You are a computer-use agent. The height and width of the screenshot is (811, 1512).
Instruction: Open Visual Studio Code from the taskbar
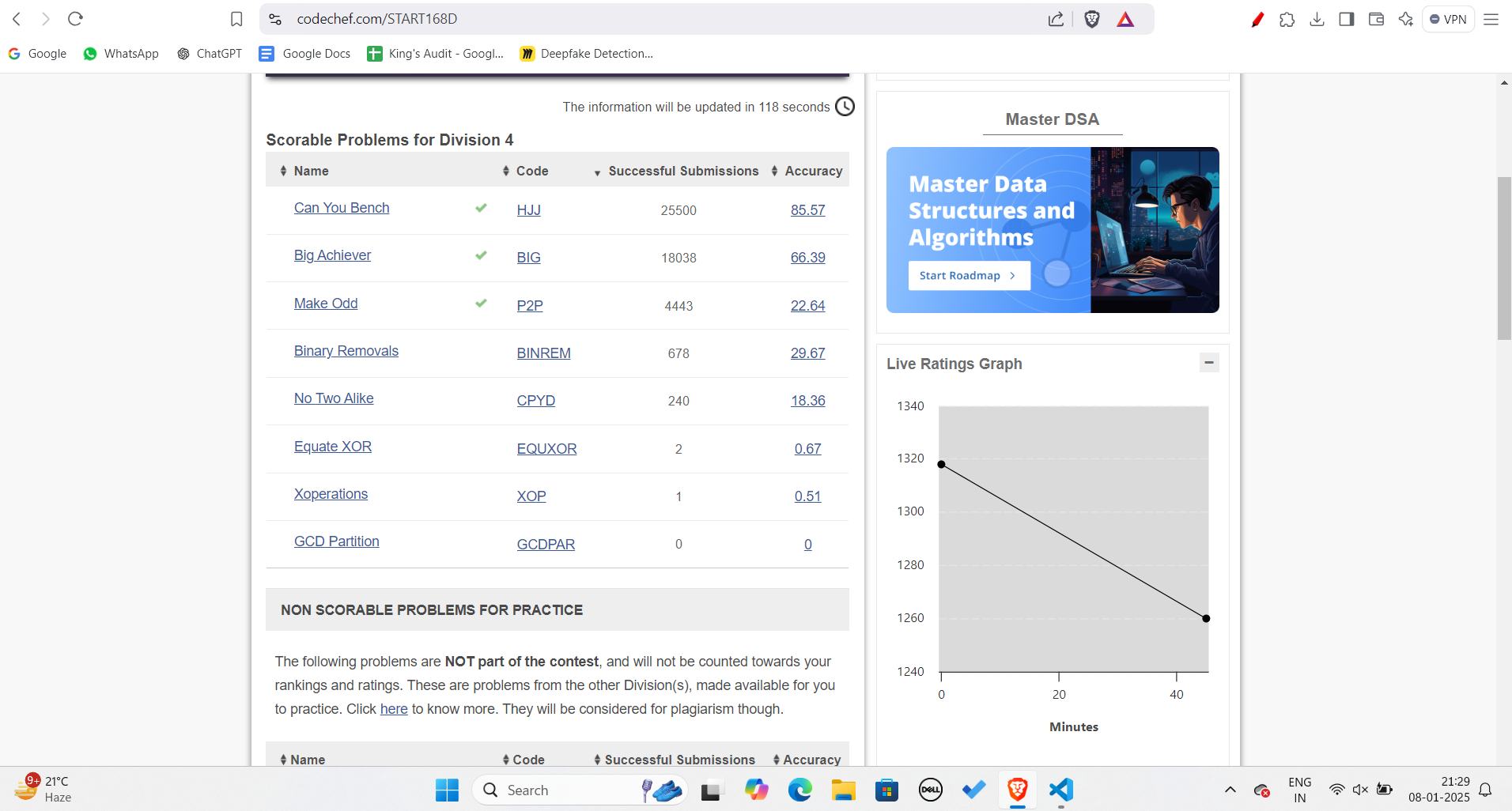[x=1061, y=790]
